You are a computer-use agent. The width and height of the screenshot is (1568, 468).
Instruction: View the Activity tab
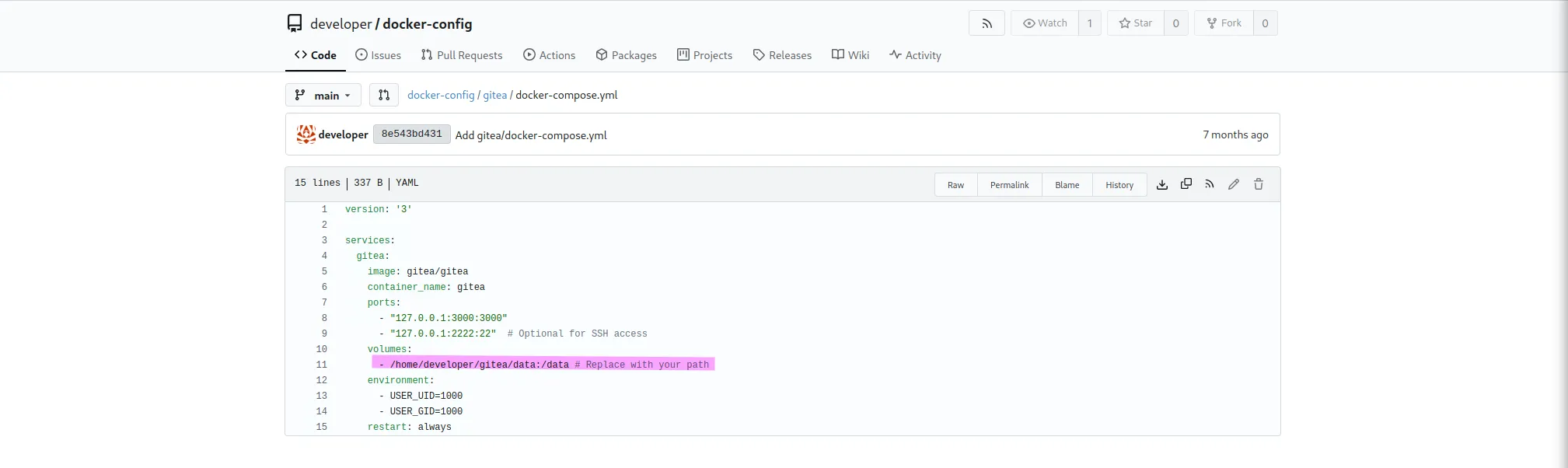coord(915,55)
